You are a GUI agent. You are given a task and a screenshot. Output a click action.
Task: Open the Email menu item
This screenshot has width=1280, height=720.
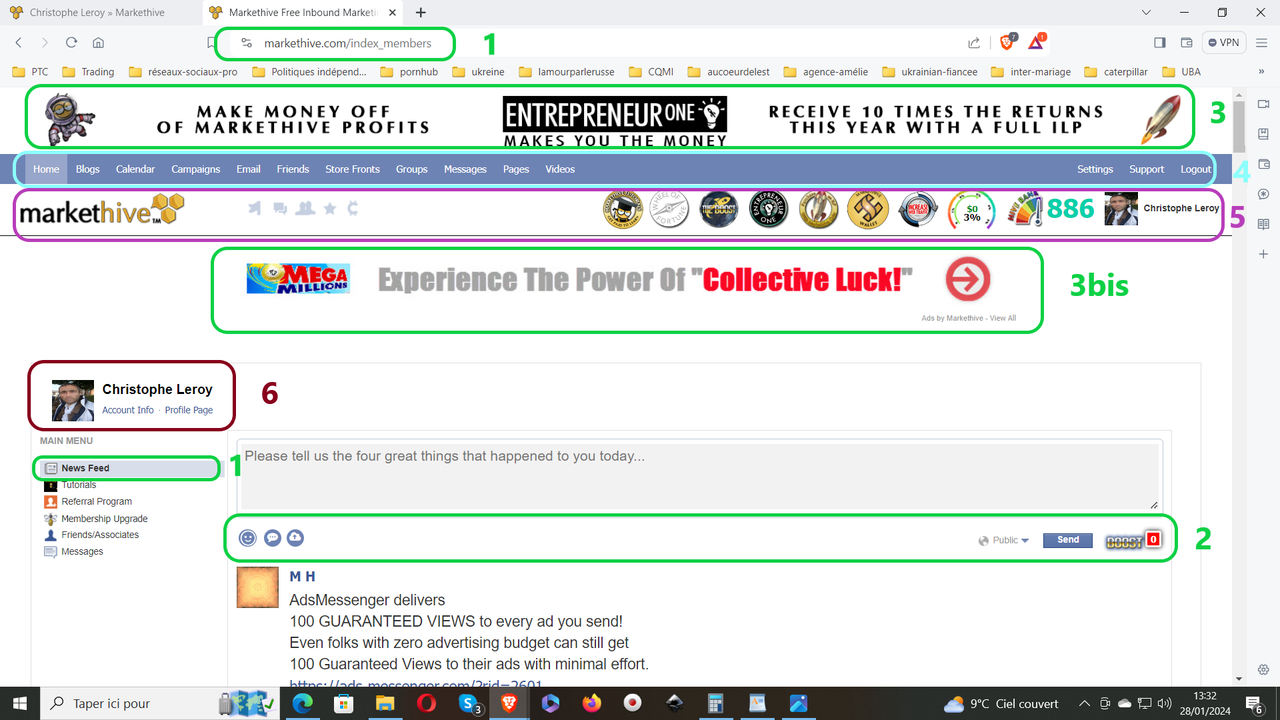pyautogui.click(x=248, y=169)
